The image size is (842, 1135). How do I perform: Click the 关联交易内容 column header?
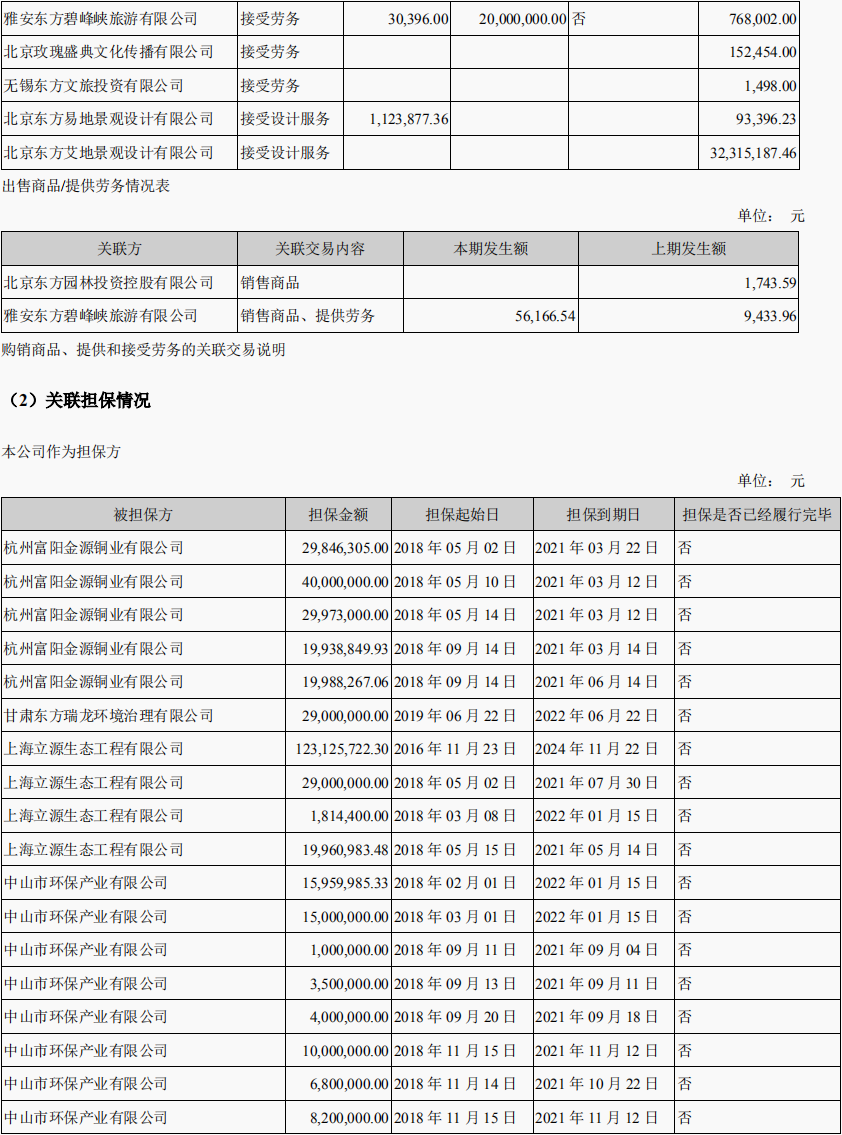tap(320, 249)
